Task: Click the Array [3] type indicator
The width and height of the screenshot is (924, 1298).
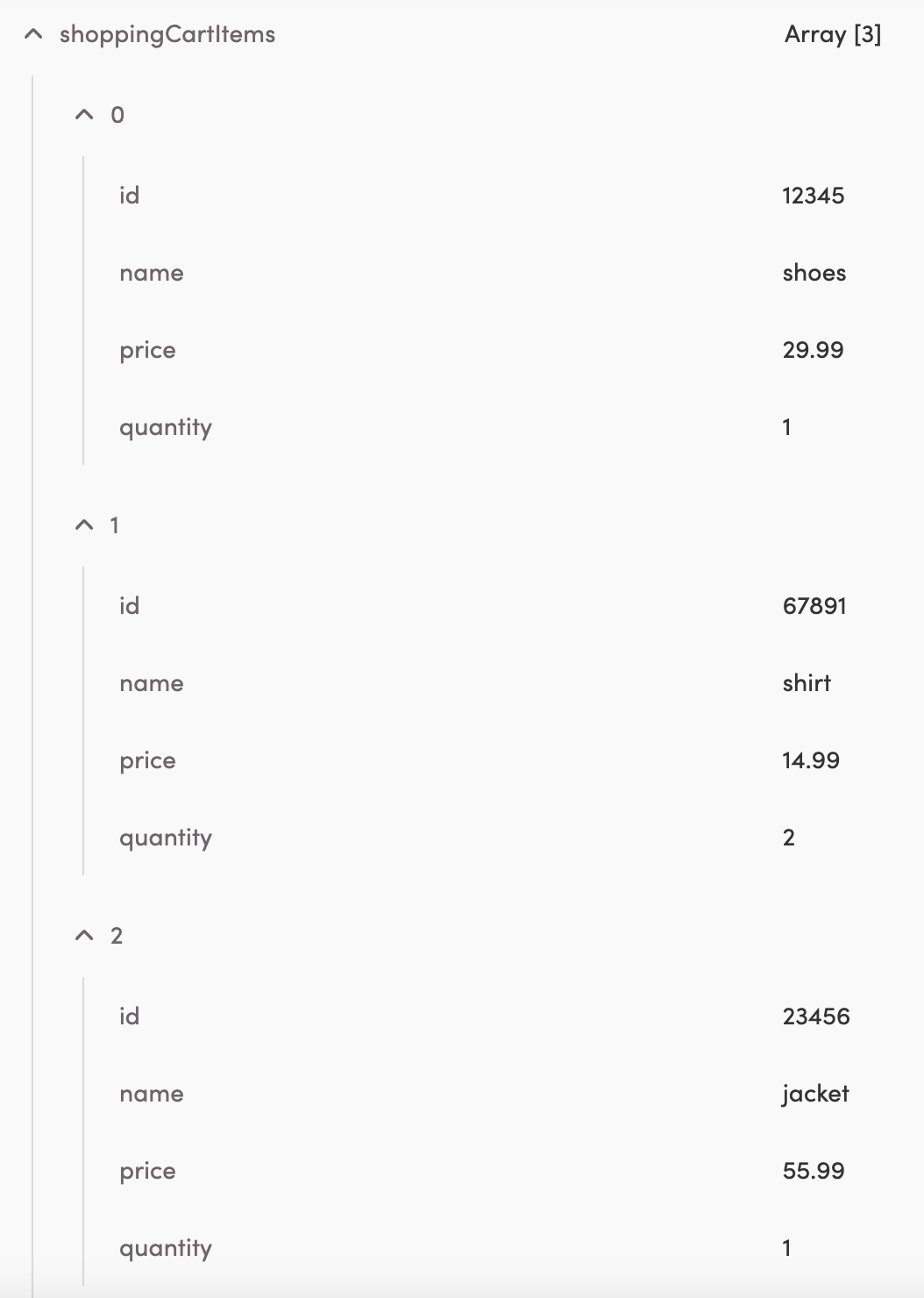Action: [x=831, y=35]
